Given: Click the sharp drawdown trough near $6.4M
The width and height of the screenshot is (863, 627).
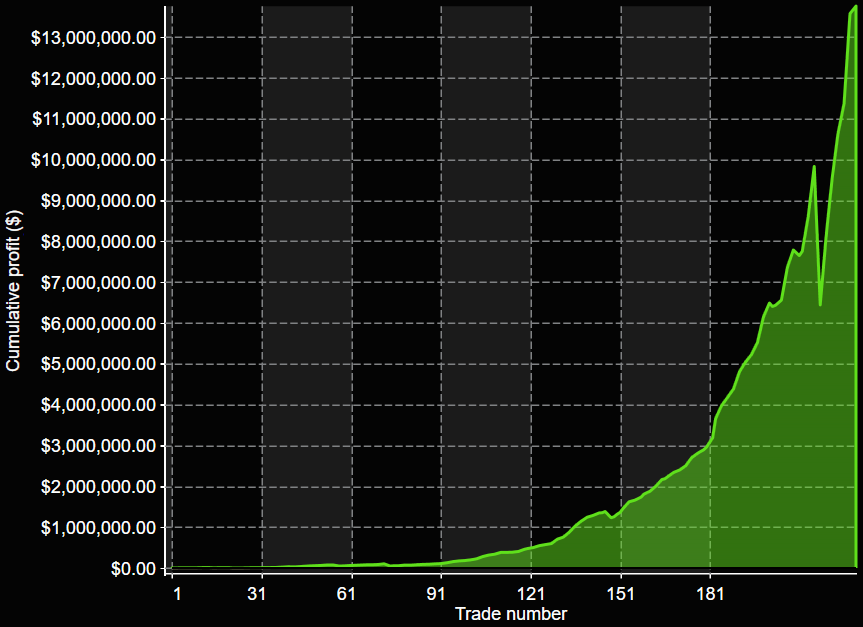Looking at the screenshot, I should 820,304.
